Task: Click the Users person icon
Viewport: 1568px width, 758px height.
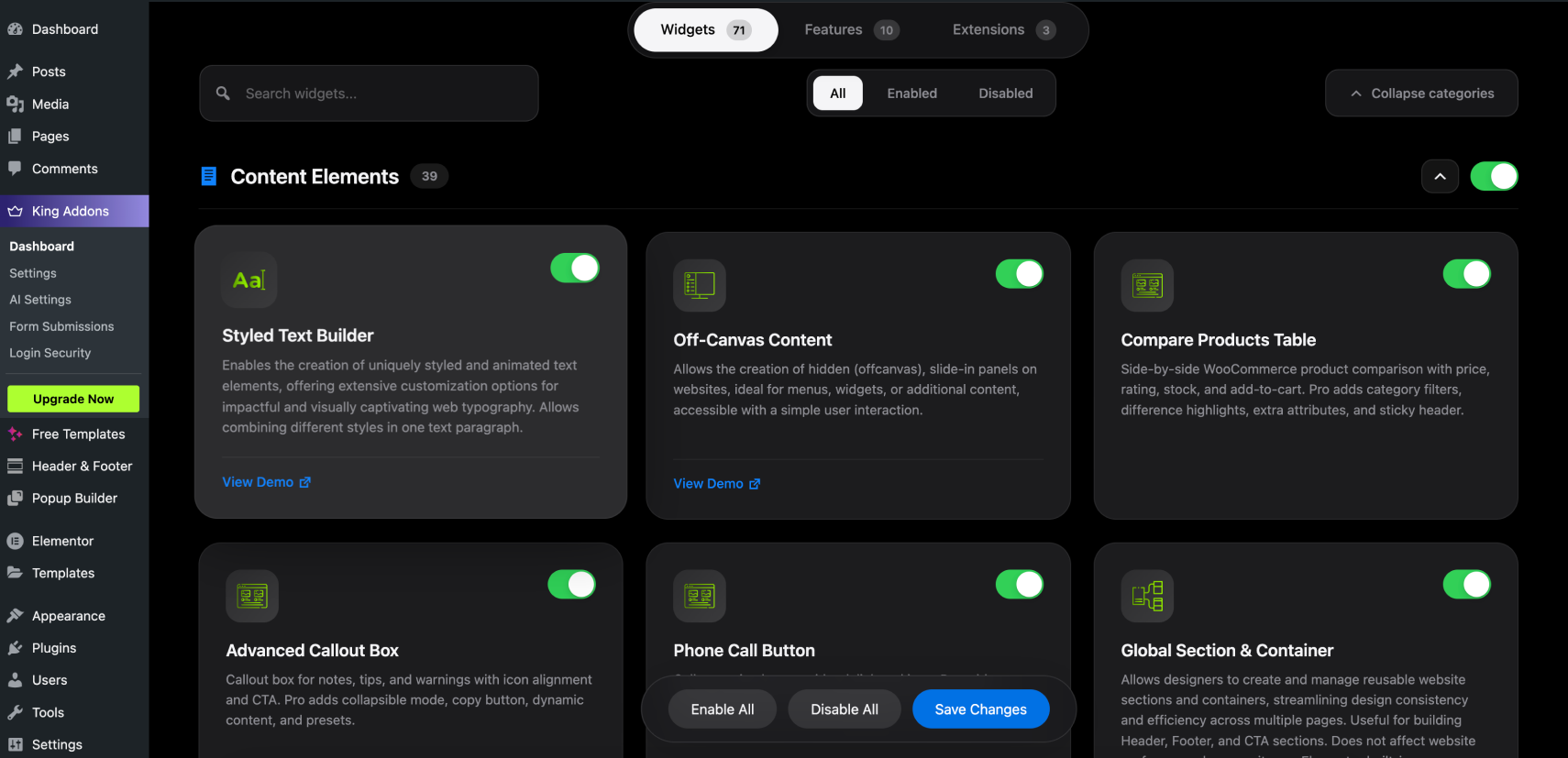Action: coord(15,680)
